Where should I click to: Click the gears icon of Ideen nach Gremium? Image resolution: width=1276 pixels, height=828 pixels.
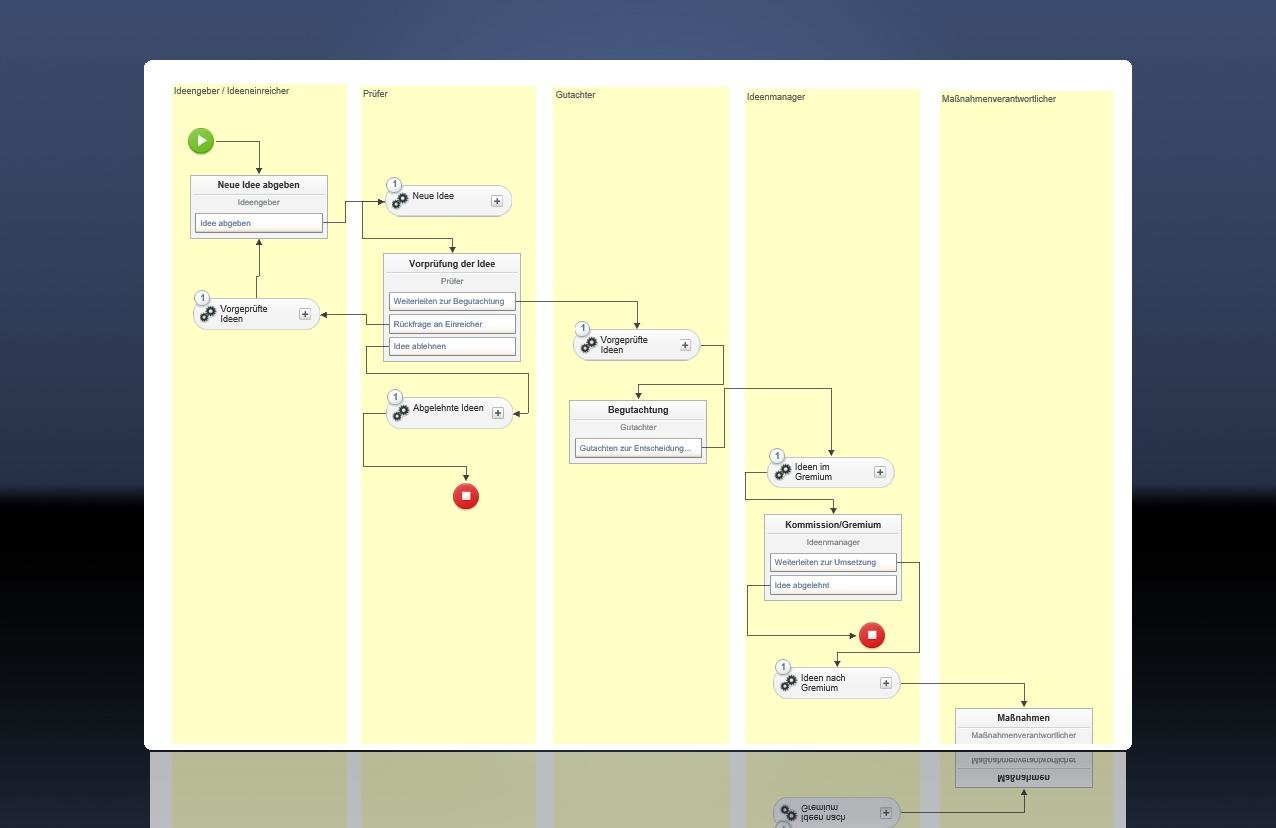[789, 683]
